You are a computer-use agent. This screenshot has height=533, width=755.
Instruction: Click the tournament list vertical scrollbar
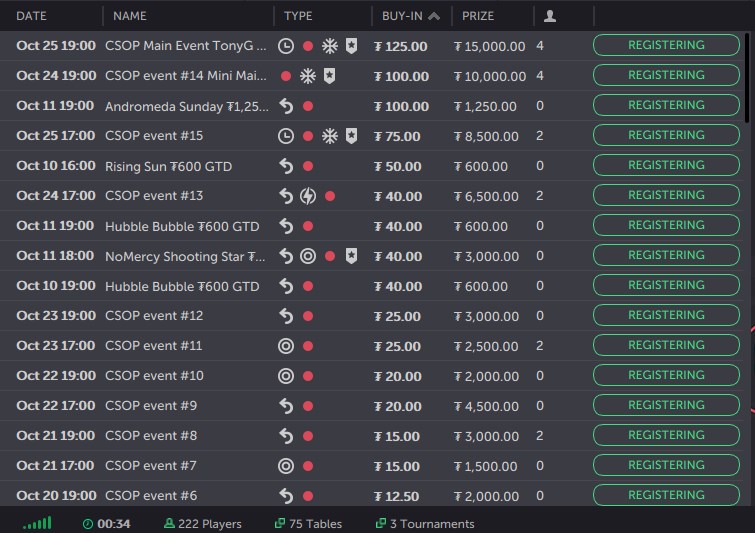coord(748,77)
